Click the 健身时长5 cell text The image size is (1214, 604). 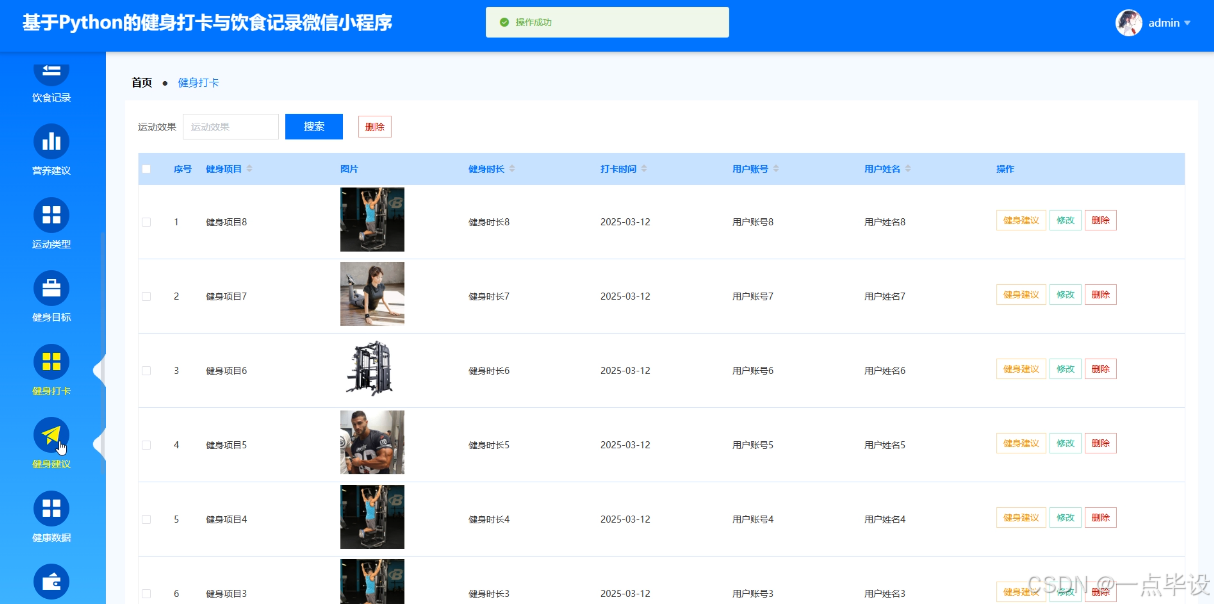pos(489,445)
